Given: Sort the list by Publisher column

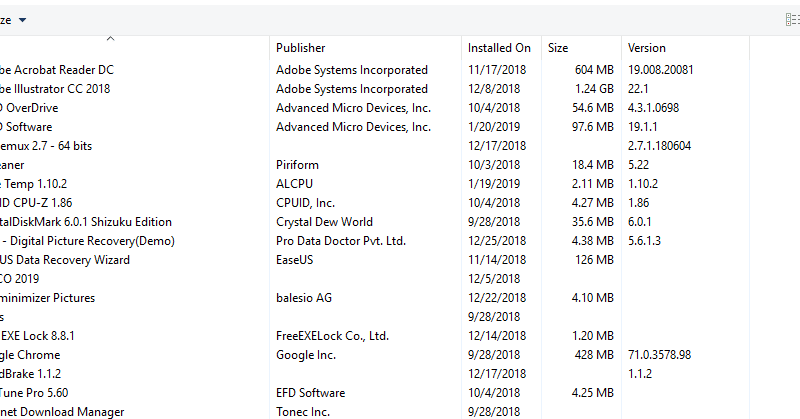Looking at the screenshot, I should (x=365, y=48).
